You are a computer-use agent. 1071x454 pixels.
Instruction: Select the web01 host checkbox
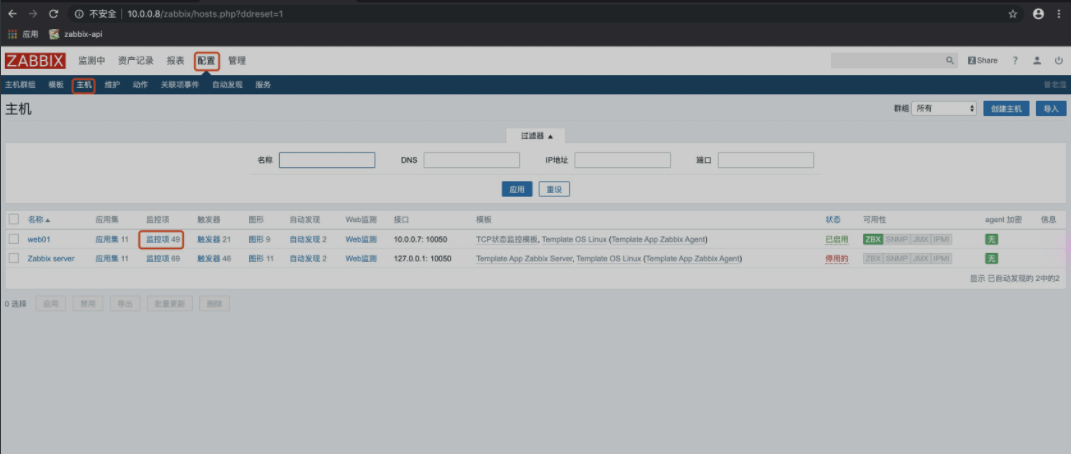click(x=14, y=239)
